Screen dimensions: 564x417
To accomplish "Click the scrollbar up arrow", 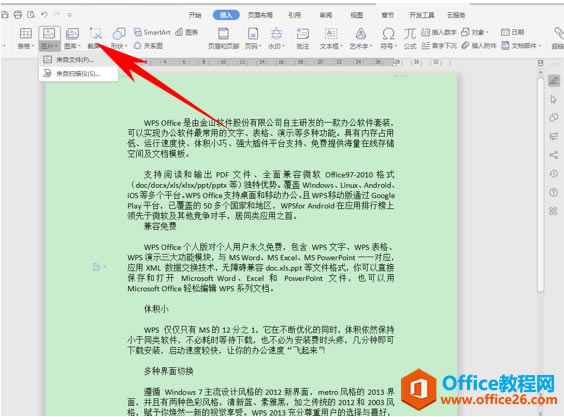I will 540,72.
